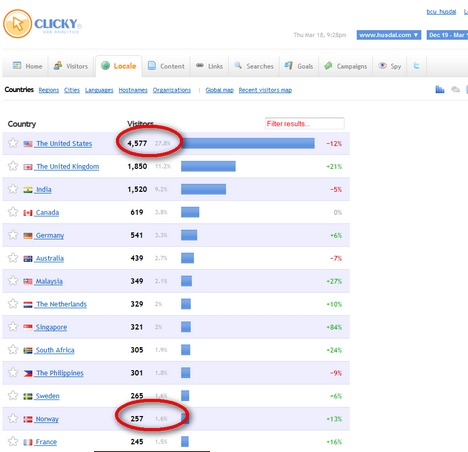
Task: Star the Germany row
Action: tap(13, 235)
